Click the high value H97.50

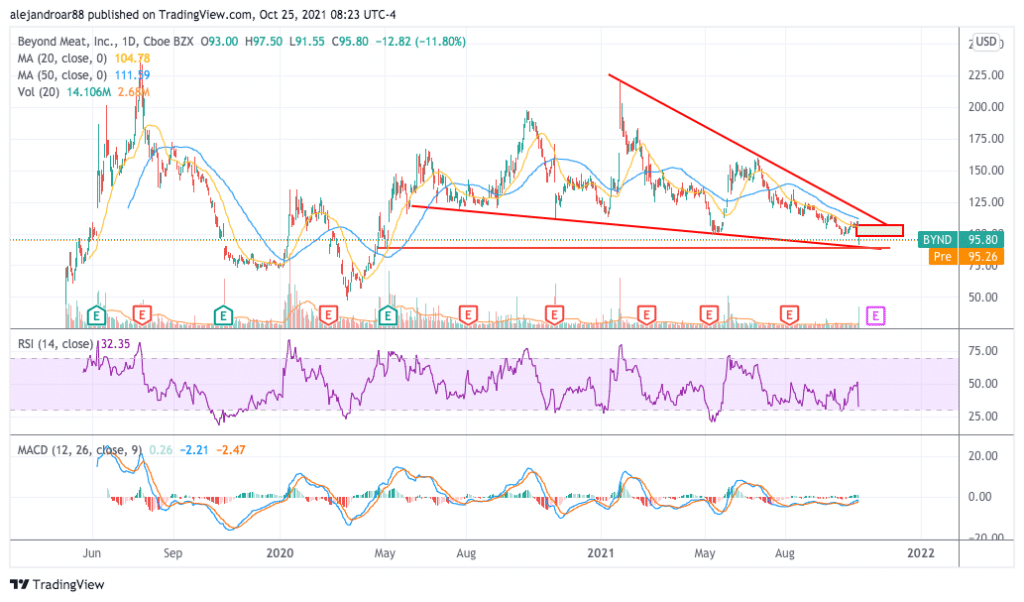264,41
